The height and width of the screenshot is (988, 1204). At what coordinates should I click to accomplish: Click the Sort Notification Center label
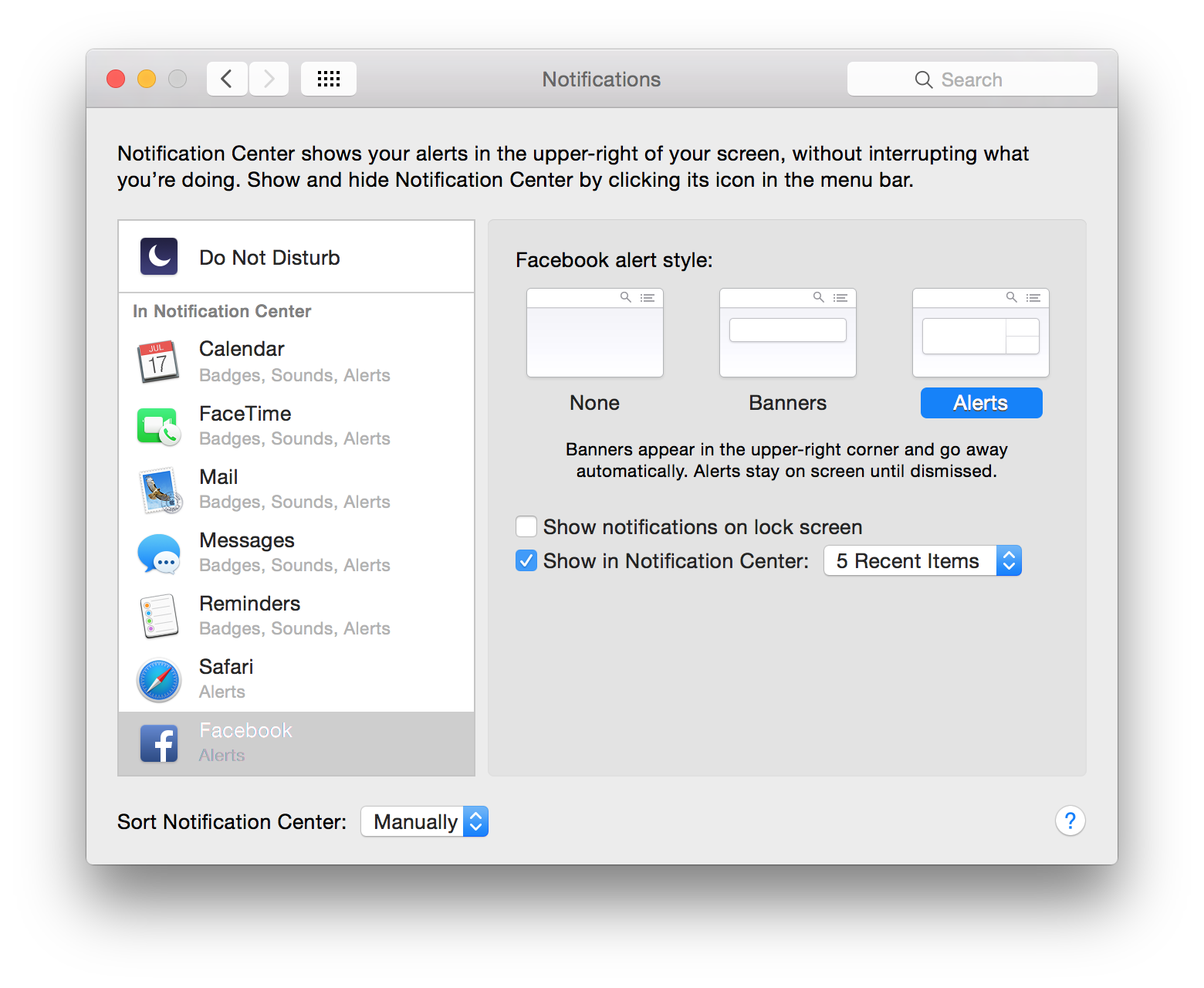(232, 821)
